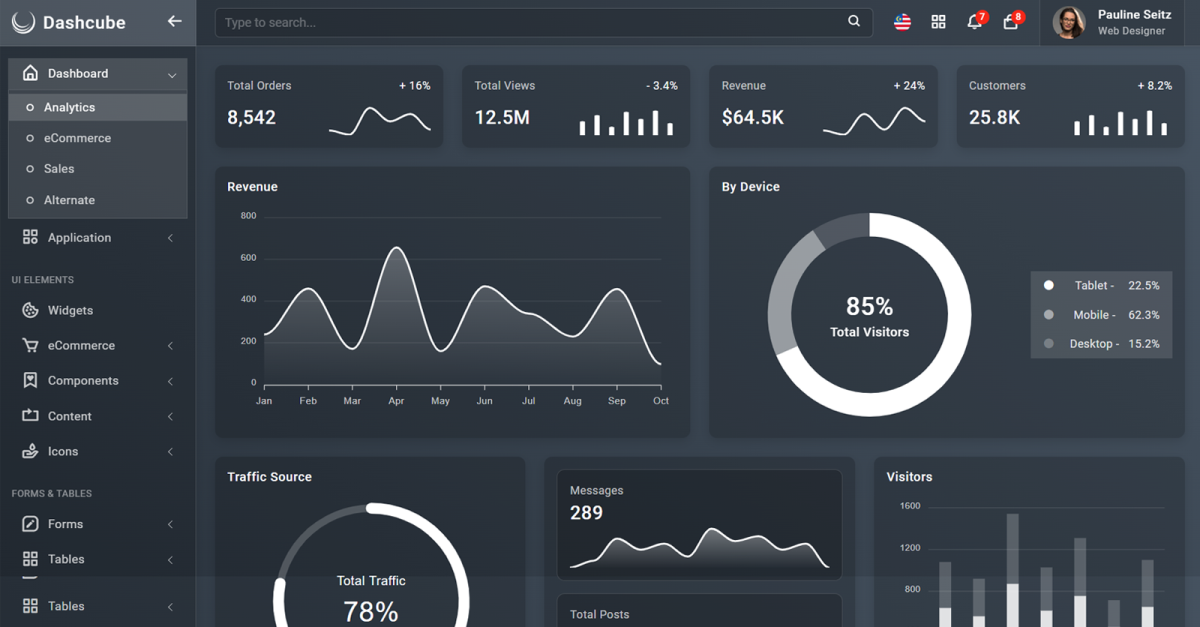Image resolution: width=1200 pixels, height=627 pixels.
Task: Open the US flag language selector
Action: point(902,22)
